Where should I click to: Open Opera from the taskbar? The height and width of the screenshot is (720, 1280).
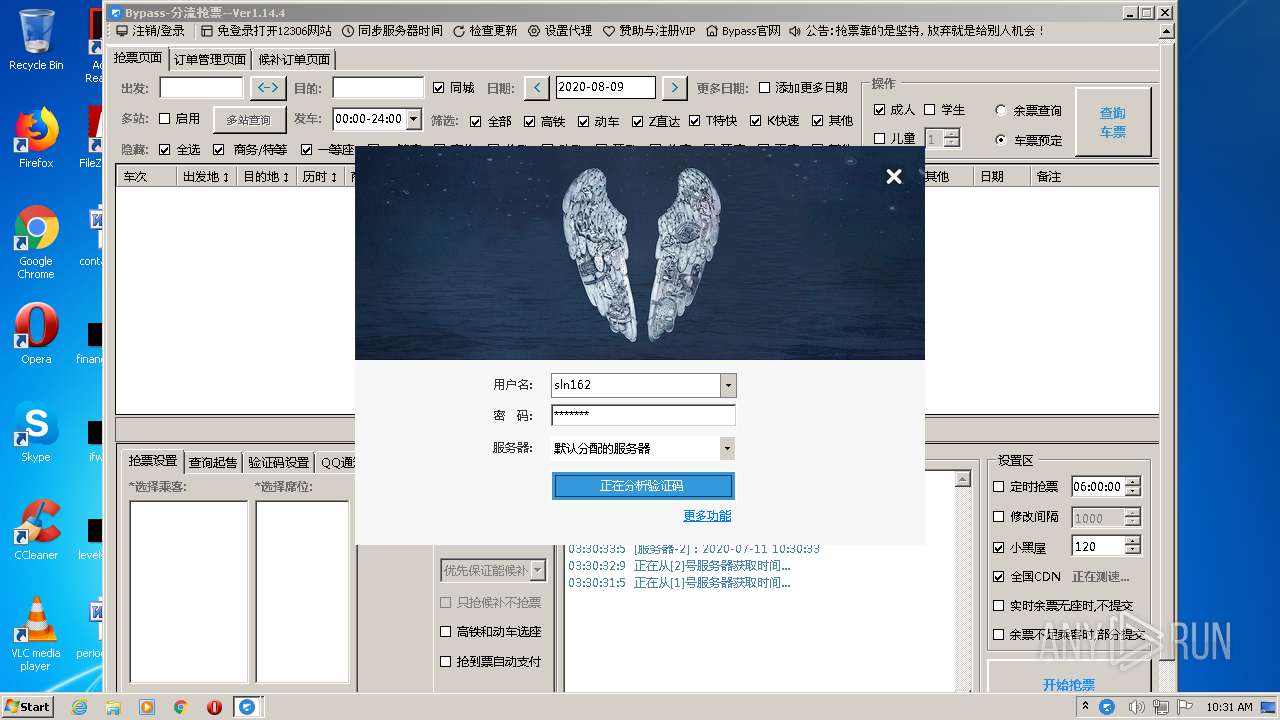coord(214,707)
